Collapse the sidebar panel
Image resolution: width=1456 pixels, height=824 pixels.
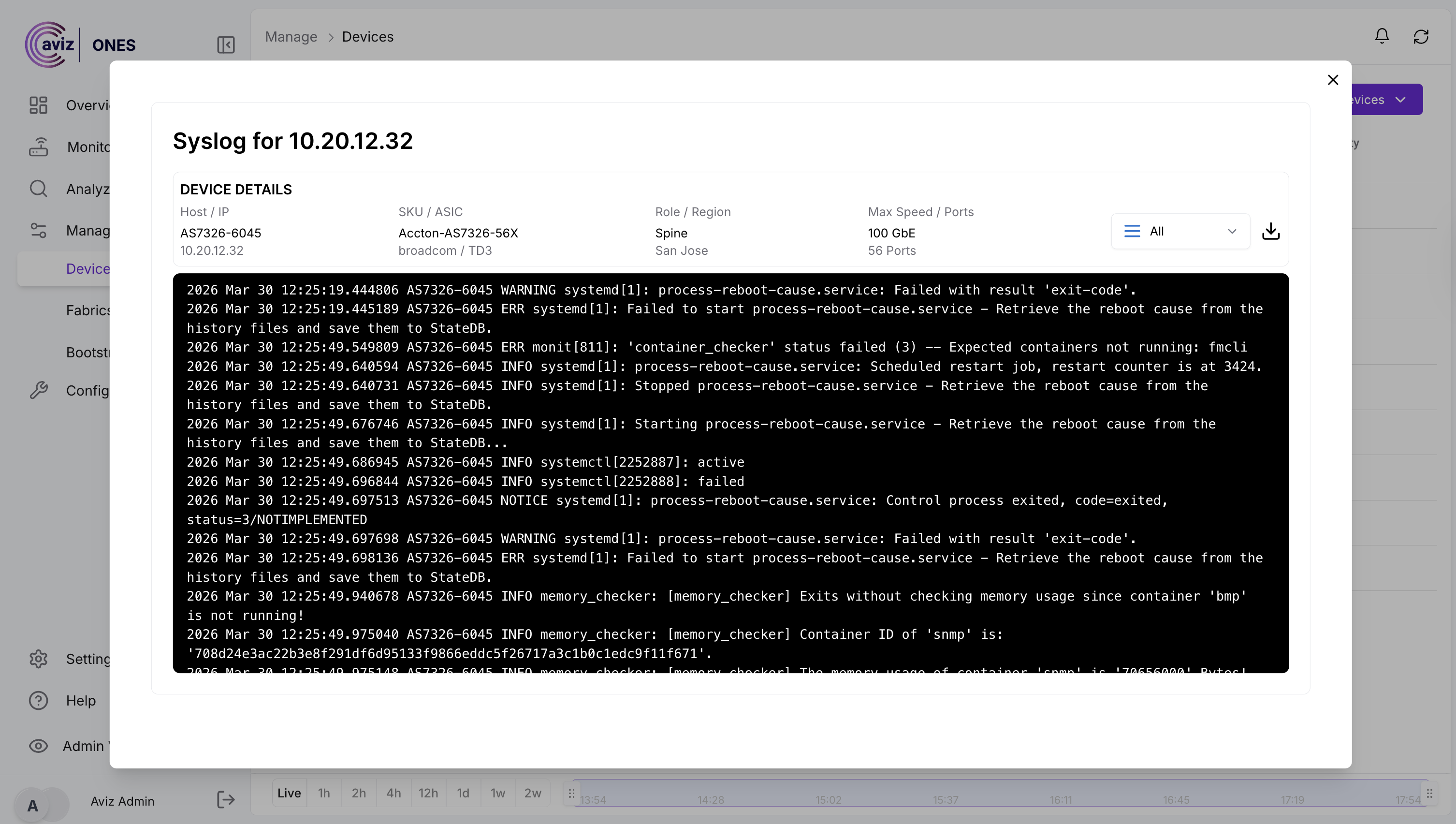226,44
